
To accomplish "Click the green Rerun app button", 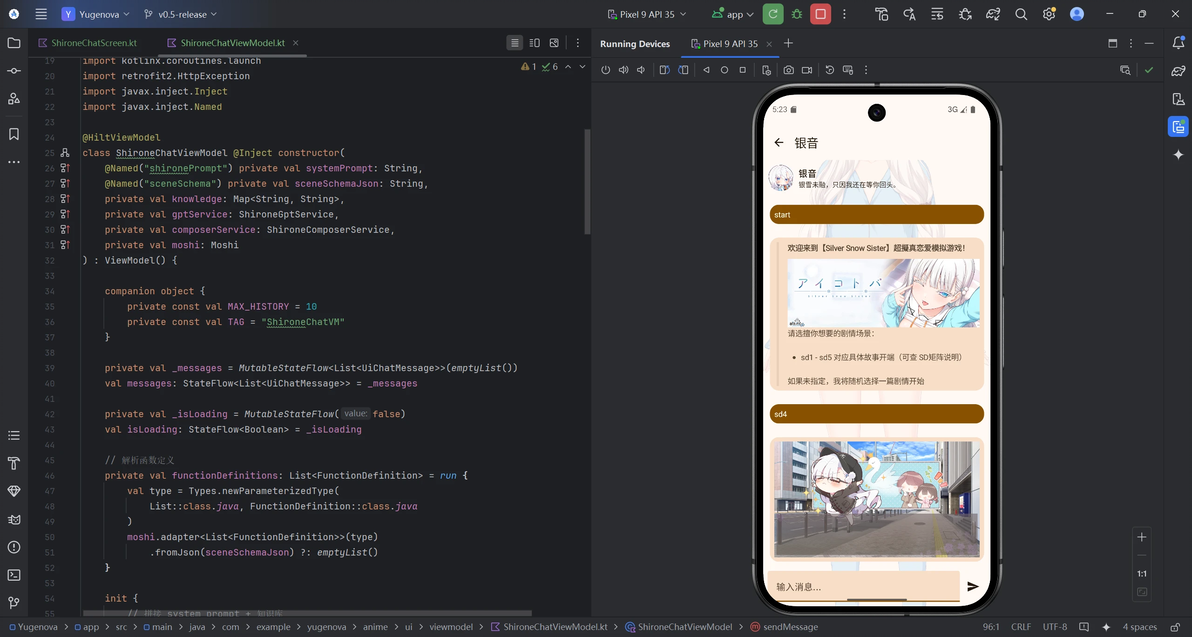I will pyautogui.click(x=773, y=14).
